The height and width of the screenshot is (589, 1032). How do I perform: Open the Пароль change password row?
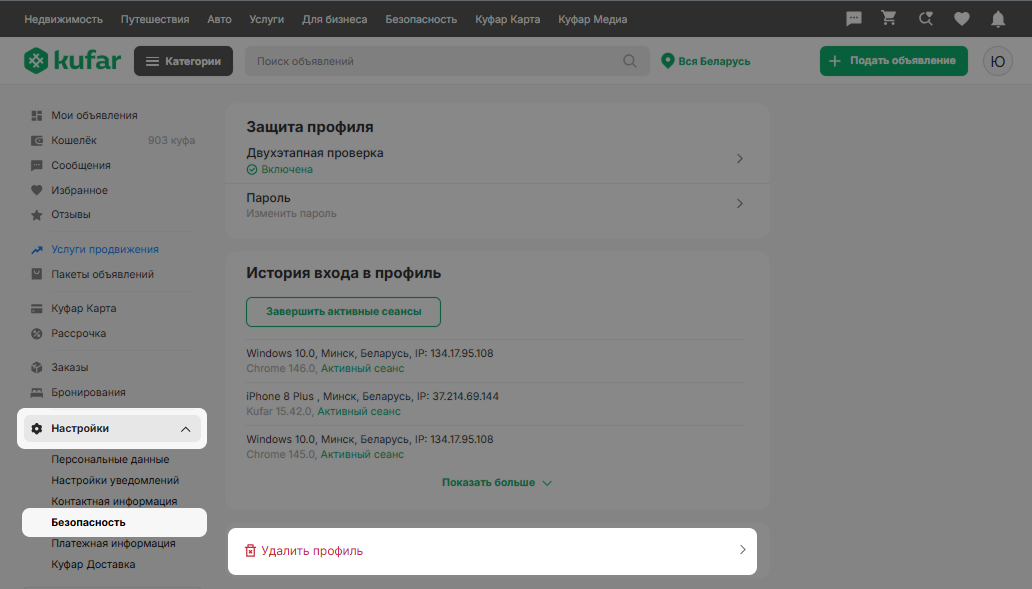(x=495, y=204)
